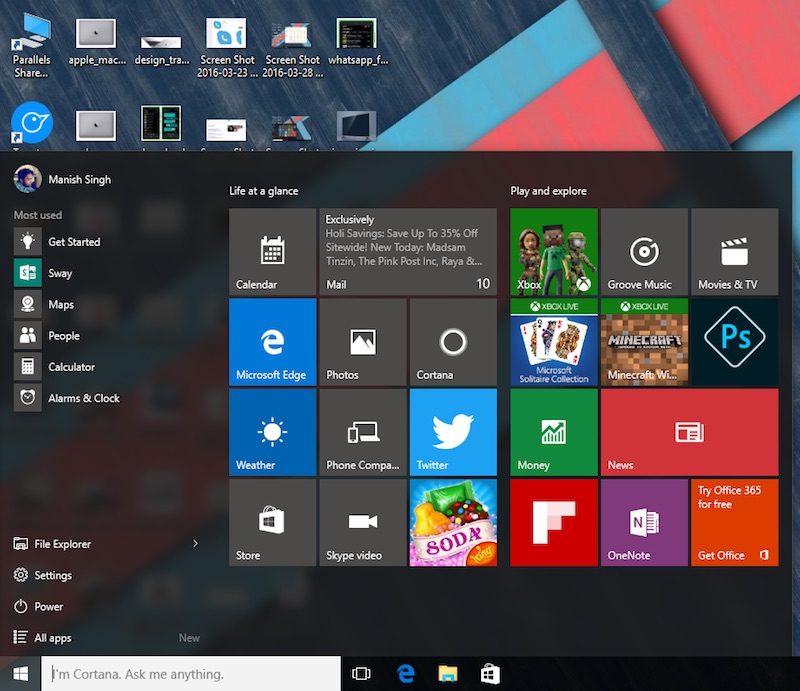Open the Candy Crush Soda tile
This screenshot has width=800, height=691.
(452, 522)
